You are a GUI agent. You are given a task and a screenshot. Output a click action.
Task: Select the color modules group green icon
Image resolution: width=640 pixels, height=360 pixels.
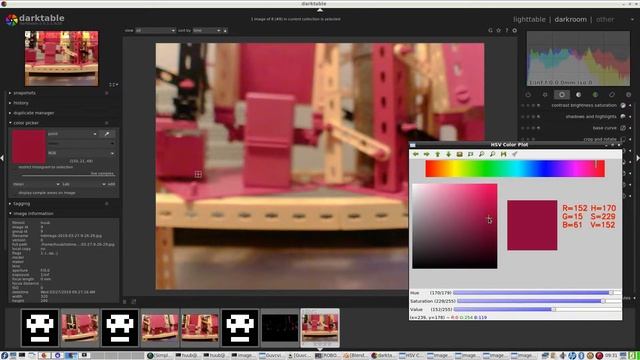pyautogui.click(x=595, y=95)
